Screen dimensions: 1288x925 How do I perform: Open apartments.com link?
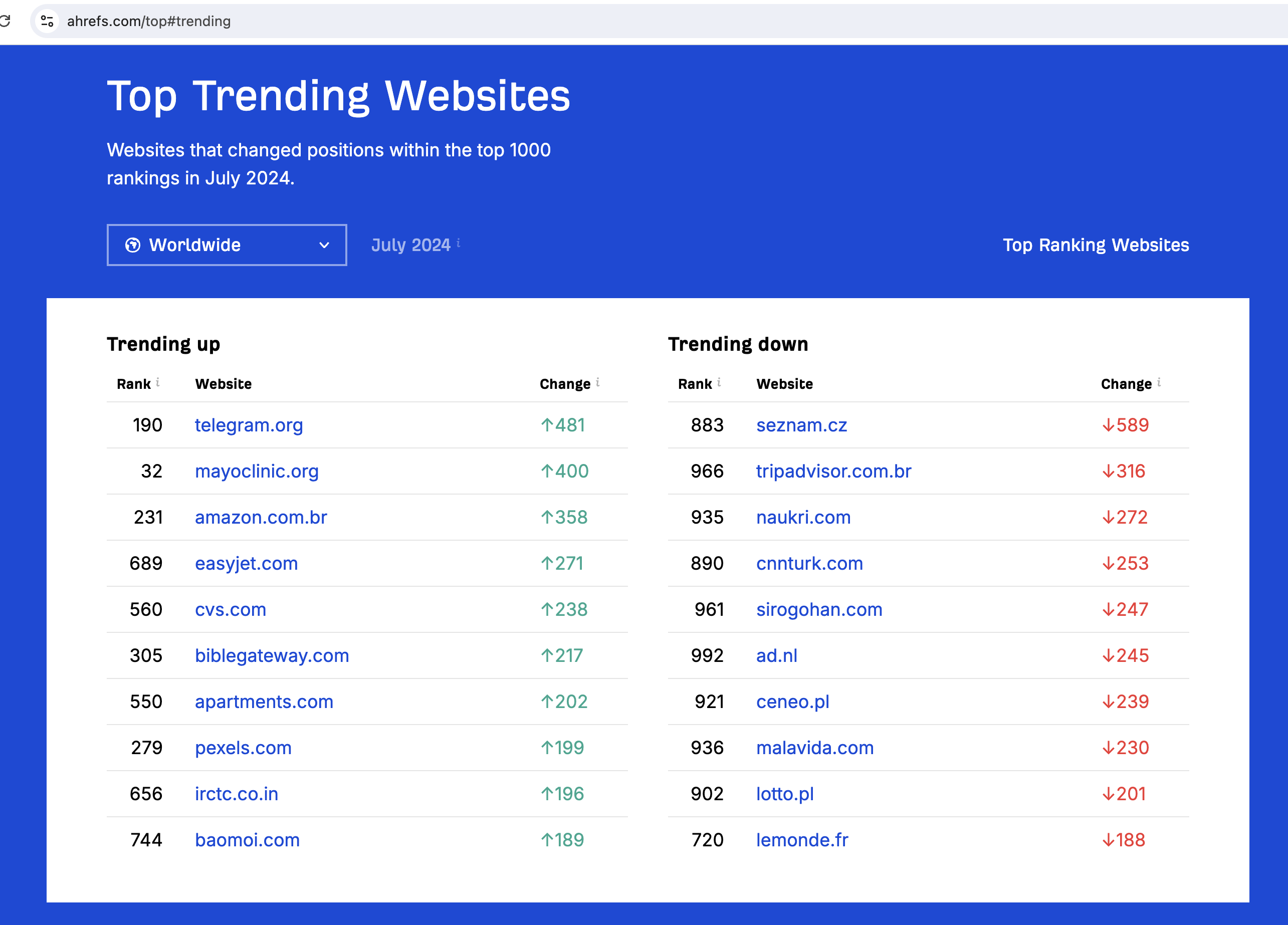pos(264,702)
